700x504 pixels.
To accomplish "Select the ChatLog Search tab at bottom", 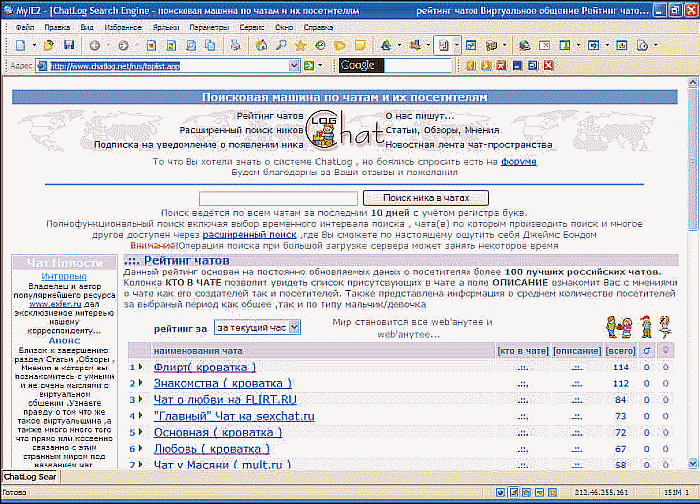I will [x=30, y=477].
